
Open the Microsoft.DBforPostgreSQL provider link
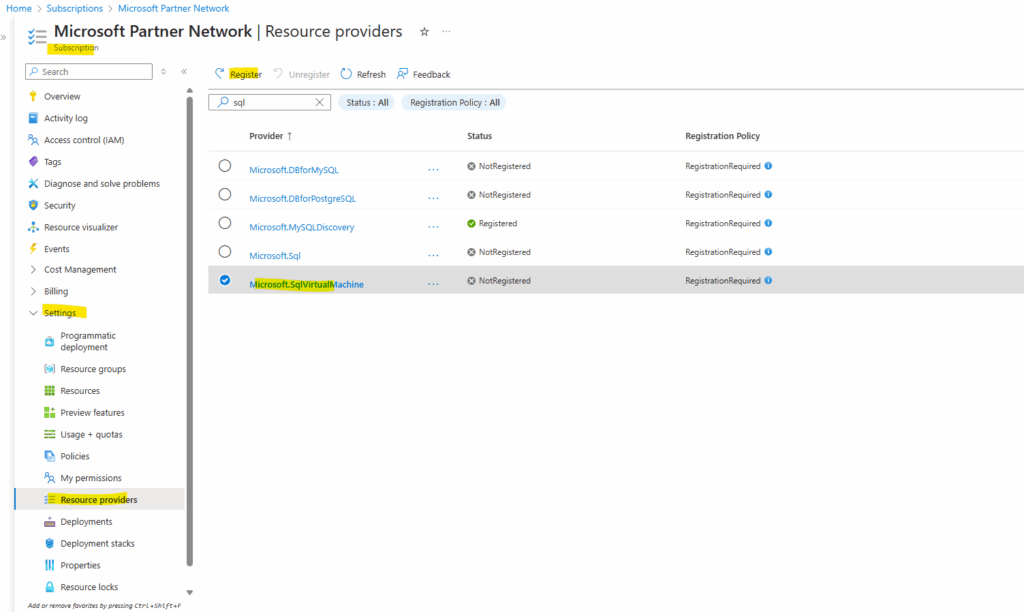tap(302, 199)
